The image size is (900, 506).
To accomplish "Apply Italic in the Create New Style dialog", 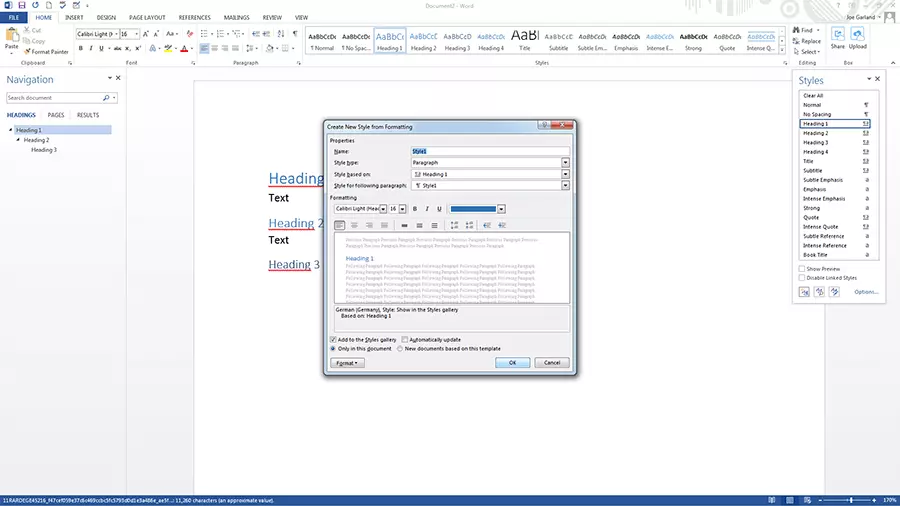I will (427, 209).
